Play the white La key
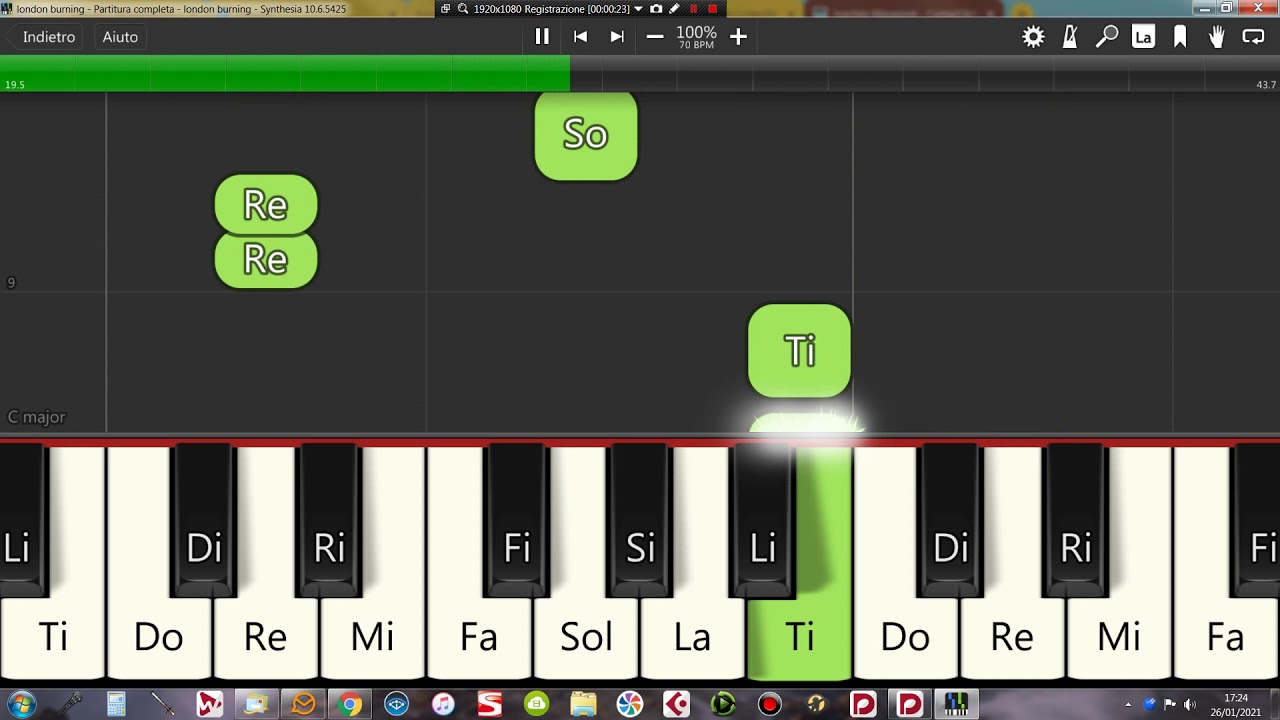Viewport: 1280px width, 720px height. click(692, 638)
